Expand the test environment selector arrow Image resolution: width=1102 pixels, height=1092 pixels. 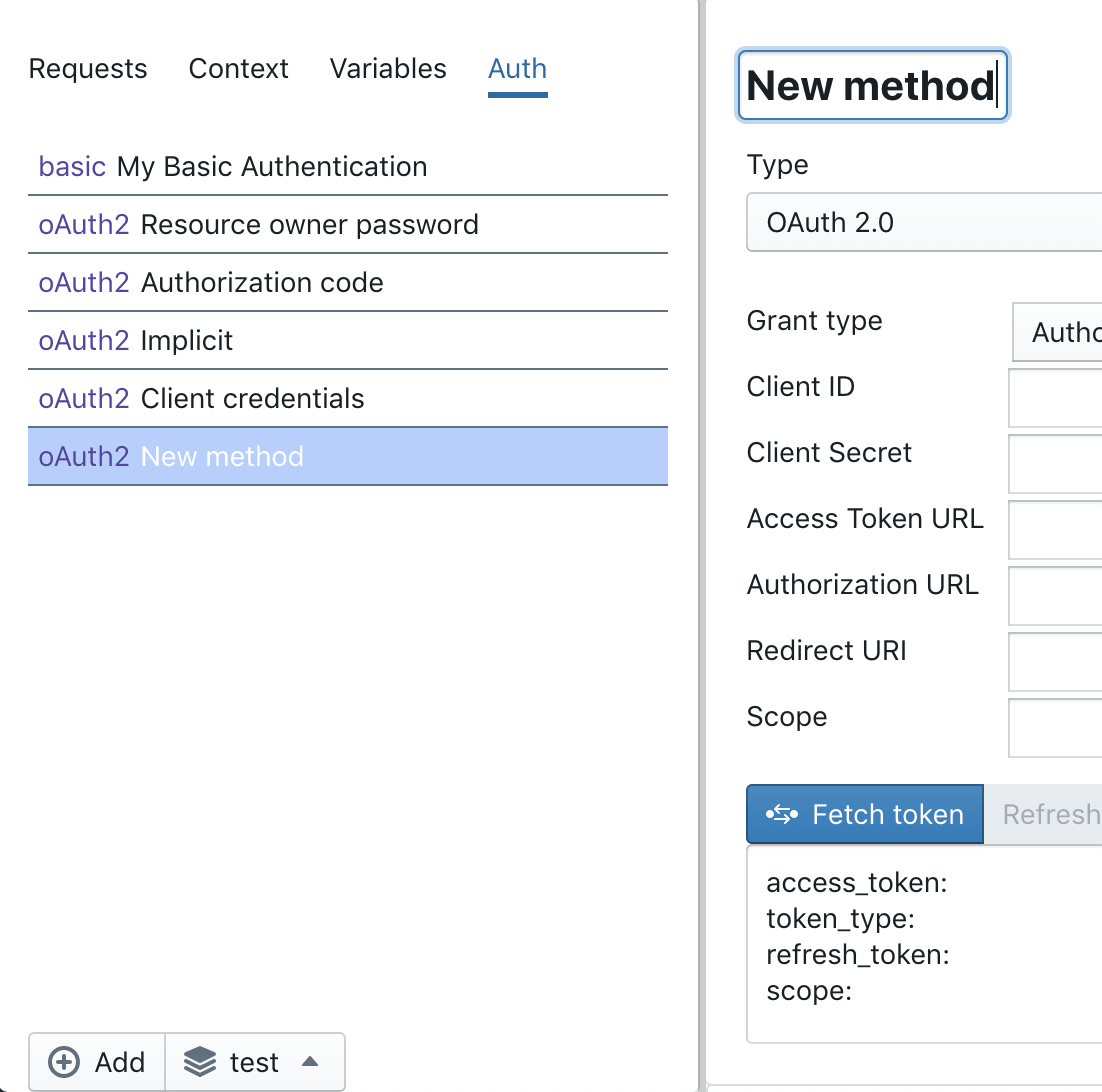(x=310, y=1061)
